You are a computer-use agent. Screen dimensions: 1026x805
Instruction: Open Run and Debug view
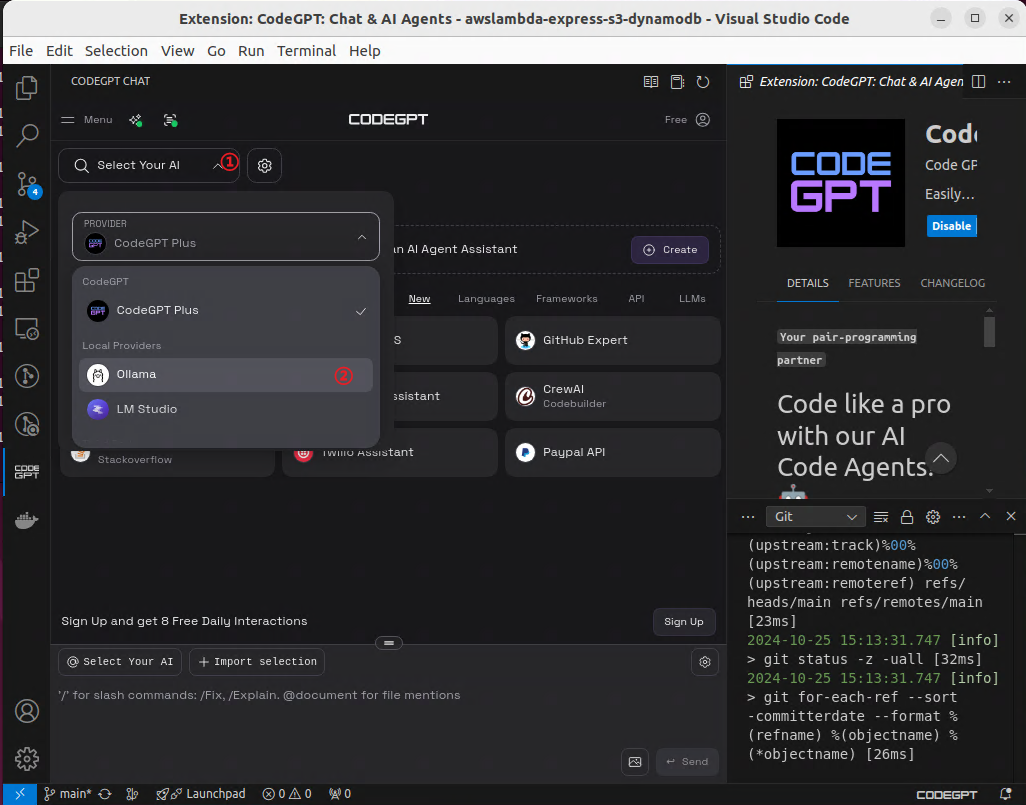(x=27, y=232)
